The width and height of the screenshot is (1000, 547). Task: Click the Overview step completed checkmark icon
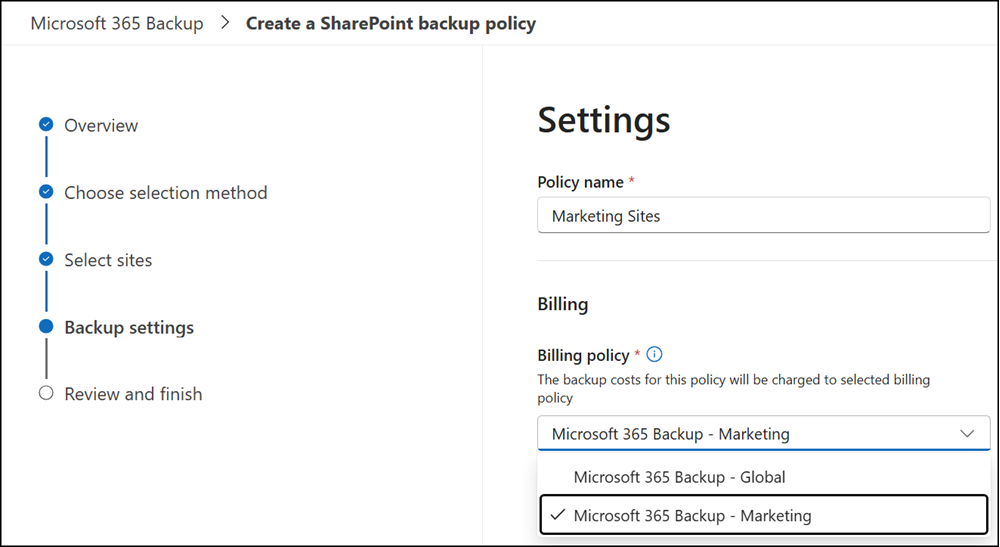click(x=46, y=124)
